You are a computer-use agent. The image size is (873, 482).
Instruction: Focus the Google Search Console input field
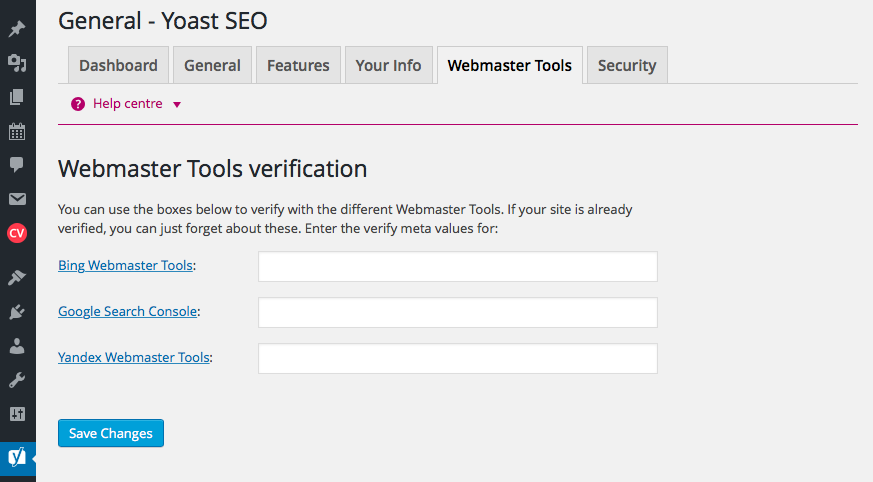click(458, 312)
